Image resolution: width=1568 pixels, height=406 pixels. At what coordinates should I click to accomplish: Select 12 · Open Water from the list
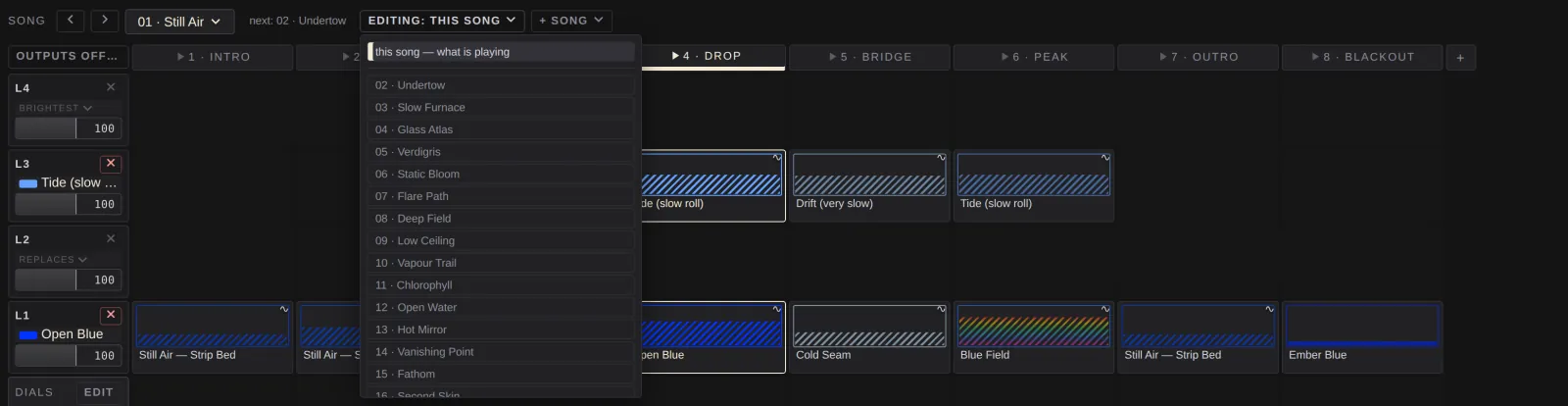[x=501, y=308]
